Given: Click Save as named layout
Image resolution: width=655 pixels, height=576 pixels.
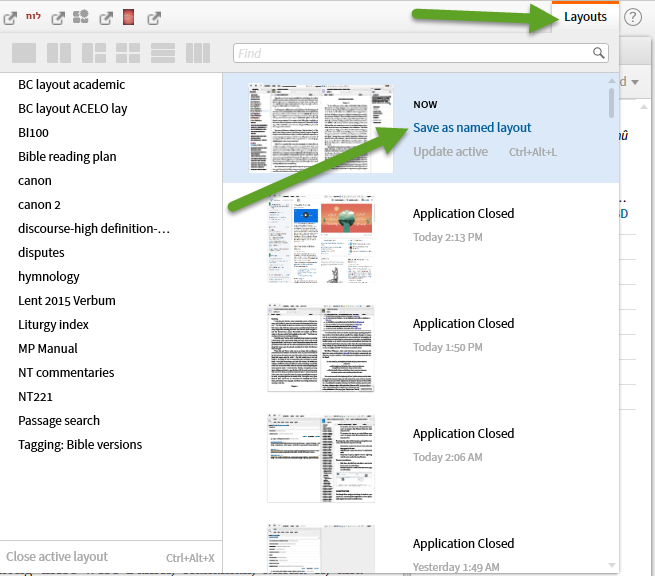Looking at the screenshot, I should [x=472, y=127].
